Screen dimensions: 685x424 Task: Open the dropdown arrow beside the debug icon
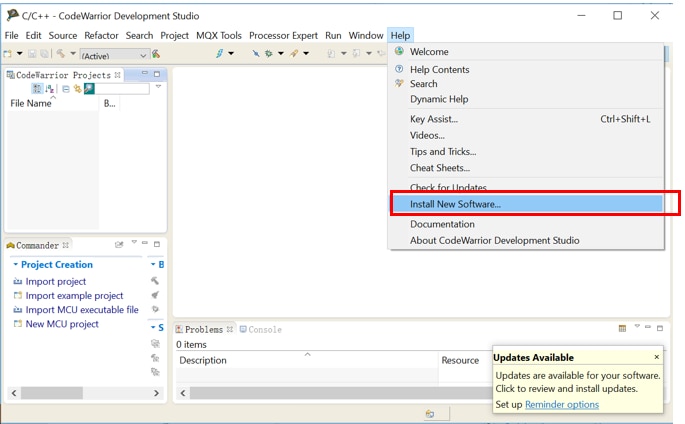pos(281,54)
